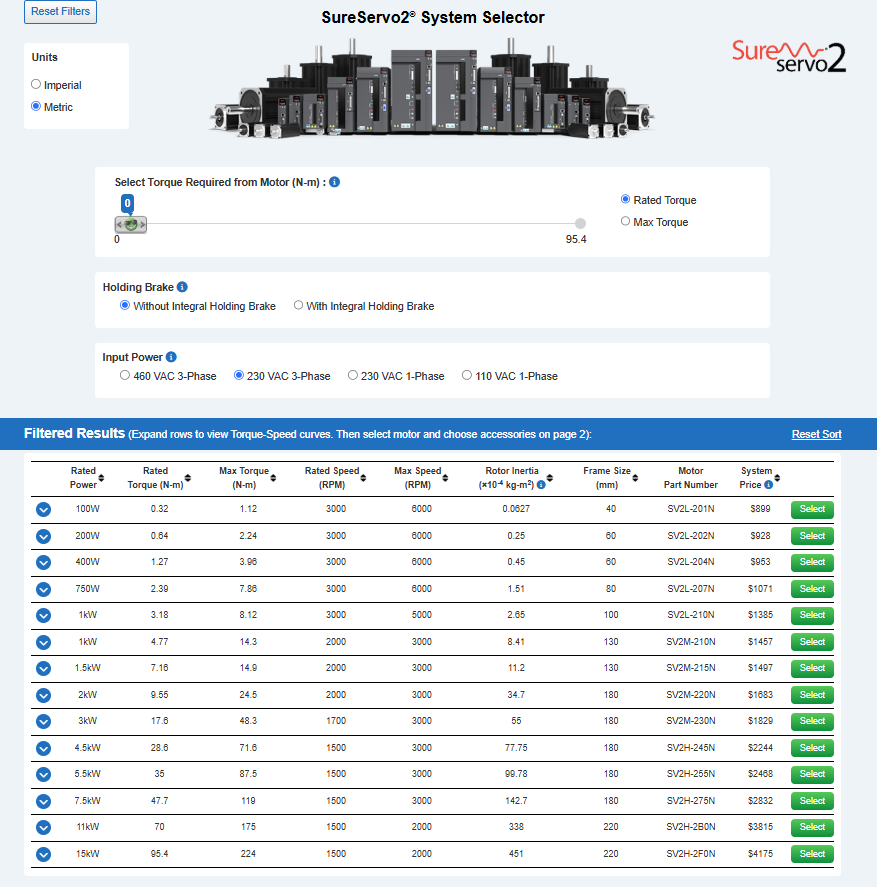Viewport: 877px width, 887px height.
Task: Select Imperial units option
Action: [37, 85]
